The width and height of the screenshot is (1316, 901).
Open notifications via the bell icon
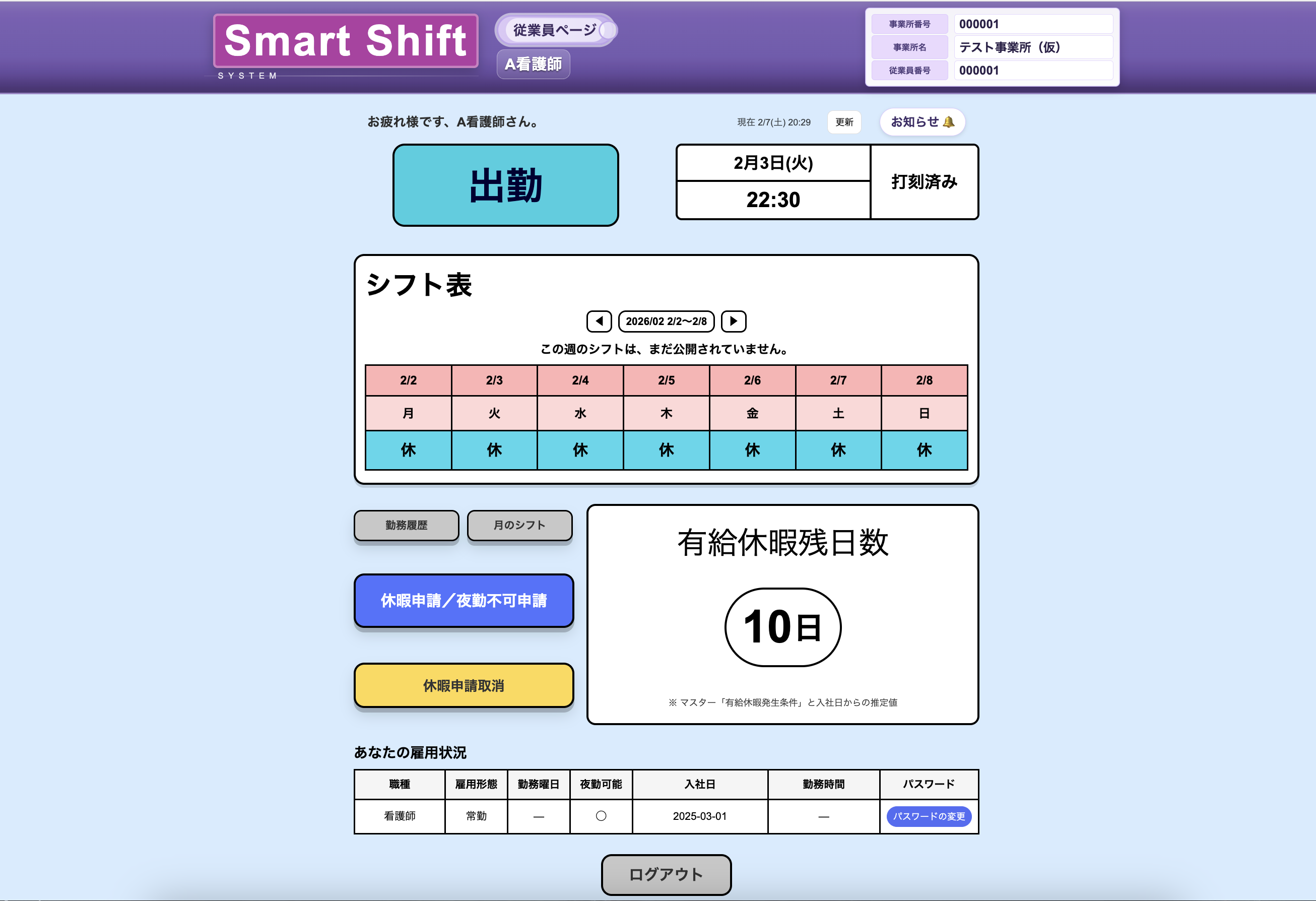(922, 121)
